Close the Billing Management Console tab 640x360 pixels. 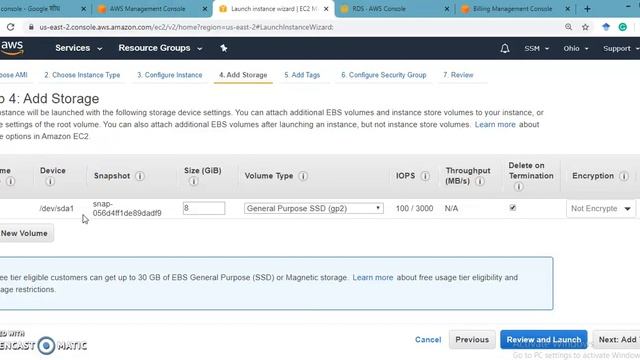point(567,9)
